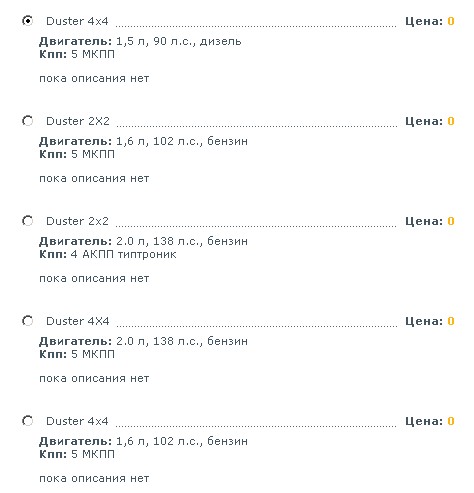The image size is (474, 493).
Task: Click the last Duster 4x4 title, 102 л.с.
Action: [77, 421]
